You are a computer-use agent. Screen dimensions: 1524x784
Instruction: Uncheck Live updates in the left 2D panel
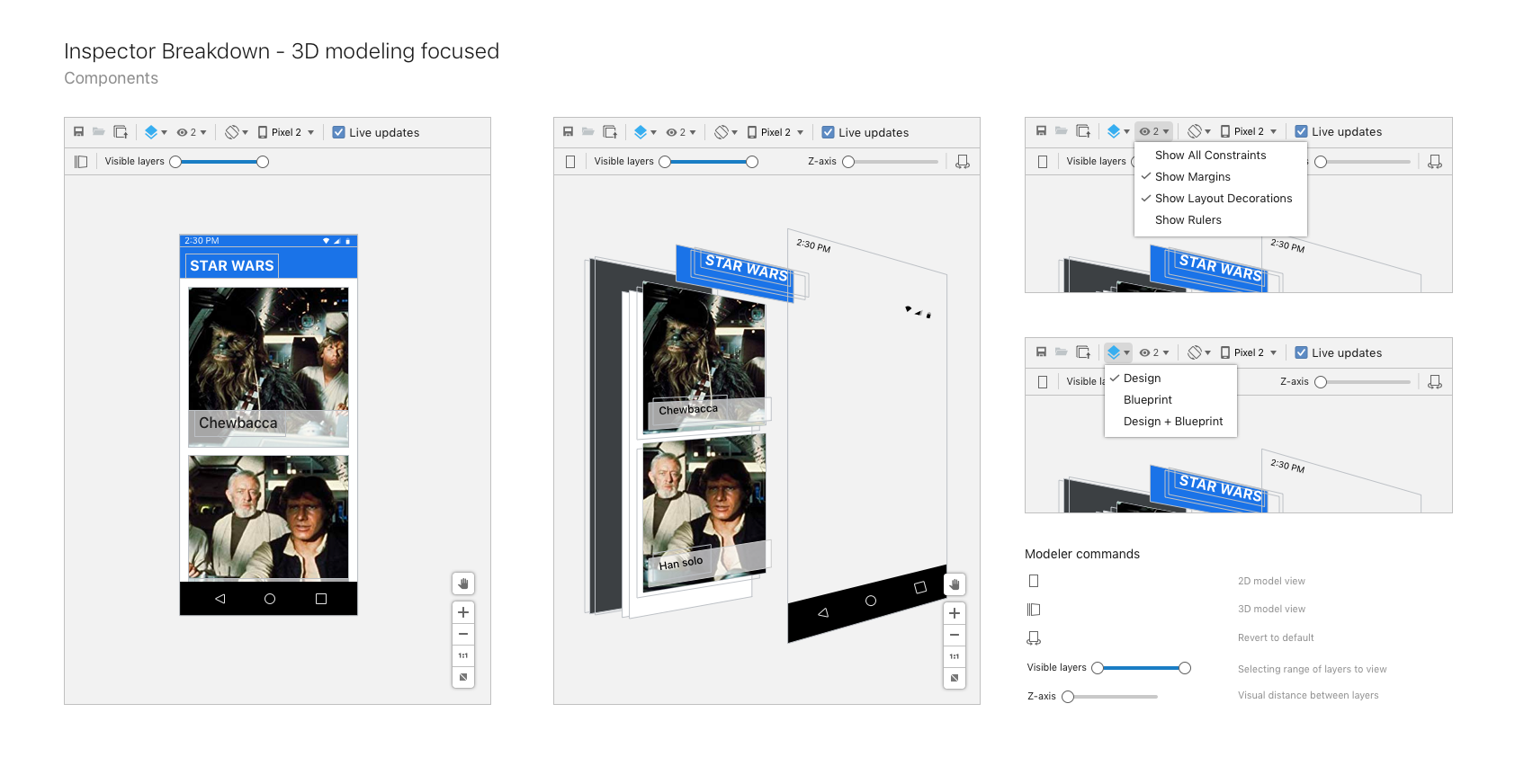click(339, 132)
